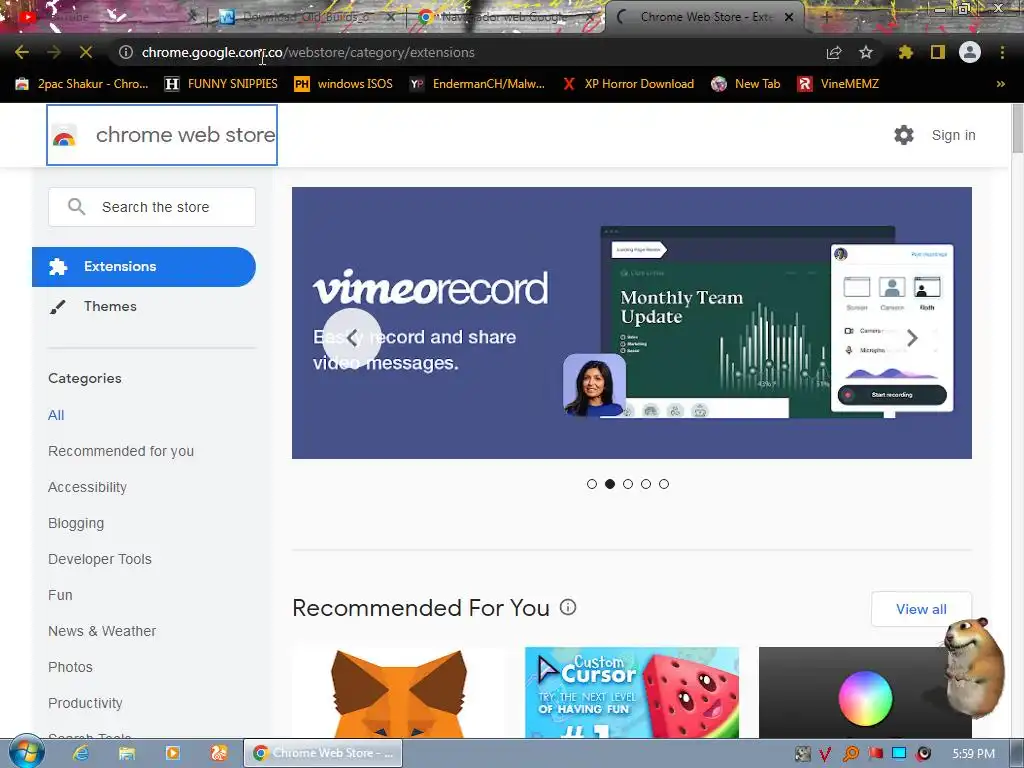Open Windows Explorer from the taskbar
Image resolution: width=1024 pixels, height=768 pixels.
[127, 753]
